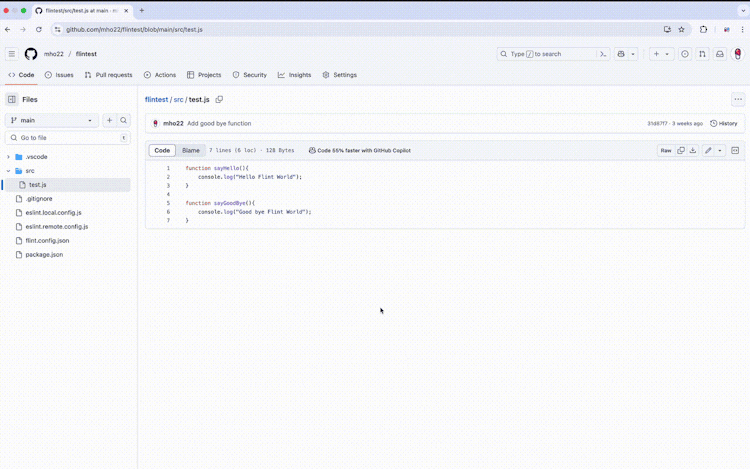Focus the Go to file field
750x469 pixels.
70,138
